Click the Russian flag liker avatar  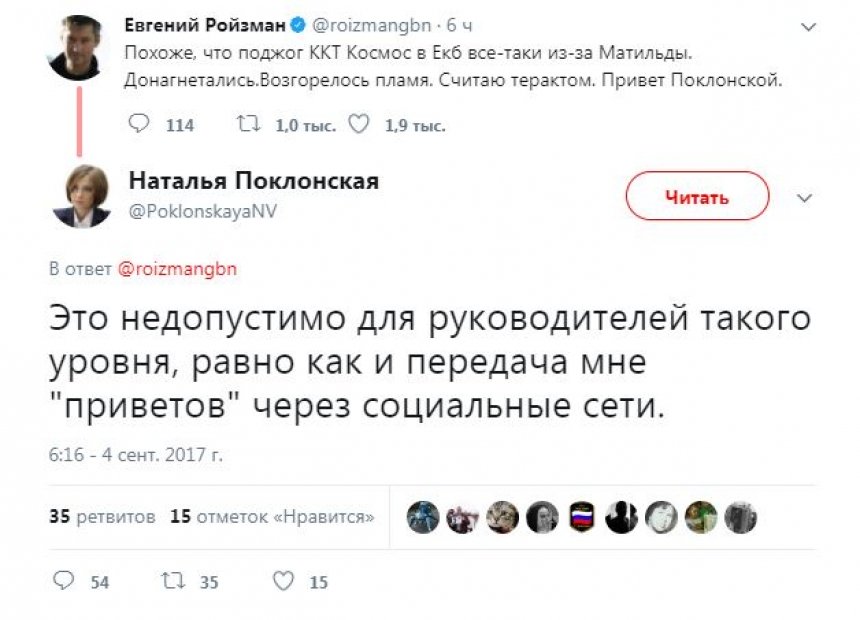581,517
